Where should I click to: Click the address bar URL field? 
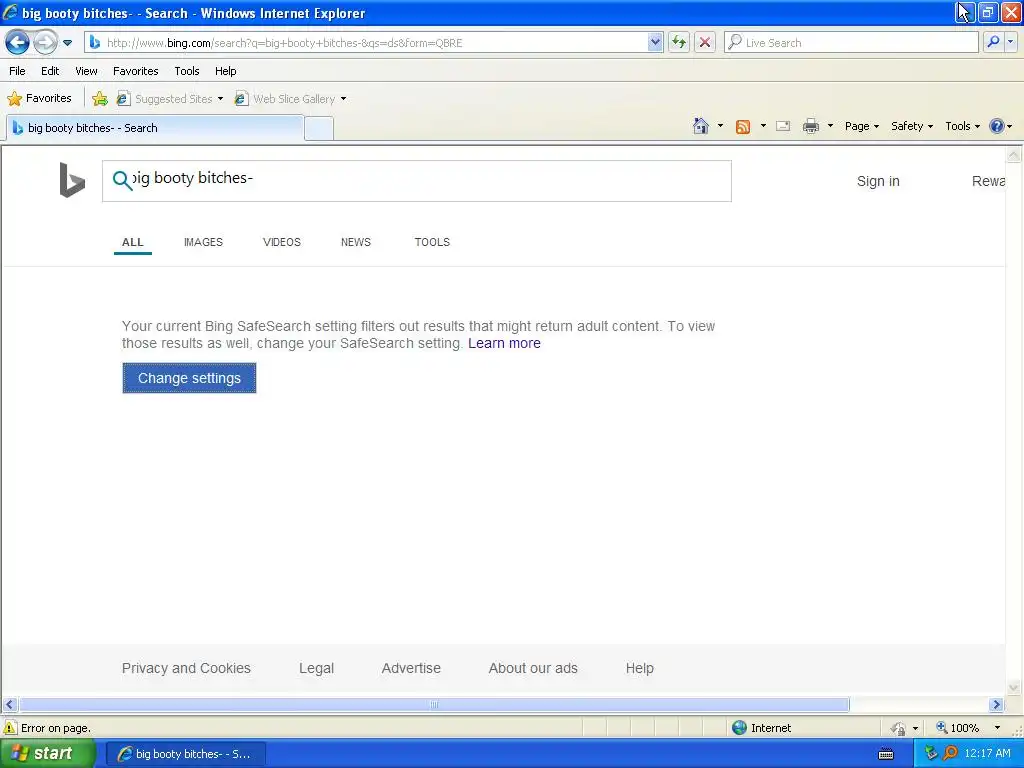click(366, 42)
